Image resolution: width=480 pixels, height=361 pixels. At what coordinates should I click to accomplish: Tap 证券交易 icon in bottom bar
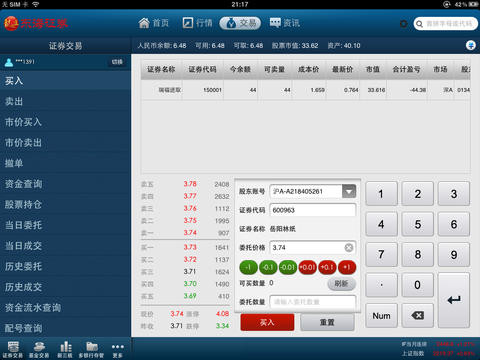click(x=13, y=350)
